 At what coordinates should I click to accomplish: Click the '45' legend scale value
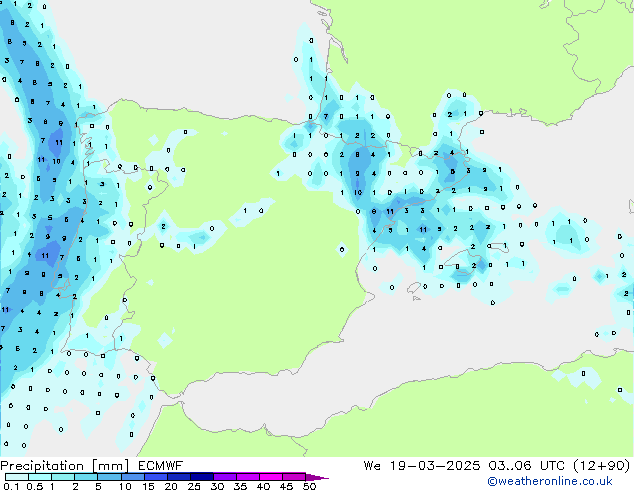(286, 486)
